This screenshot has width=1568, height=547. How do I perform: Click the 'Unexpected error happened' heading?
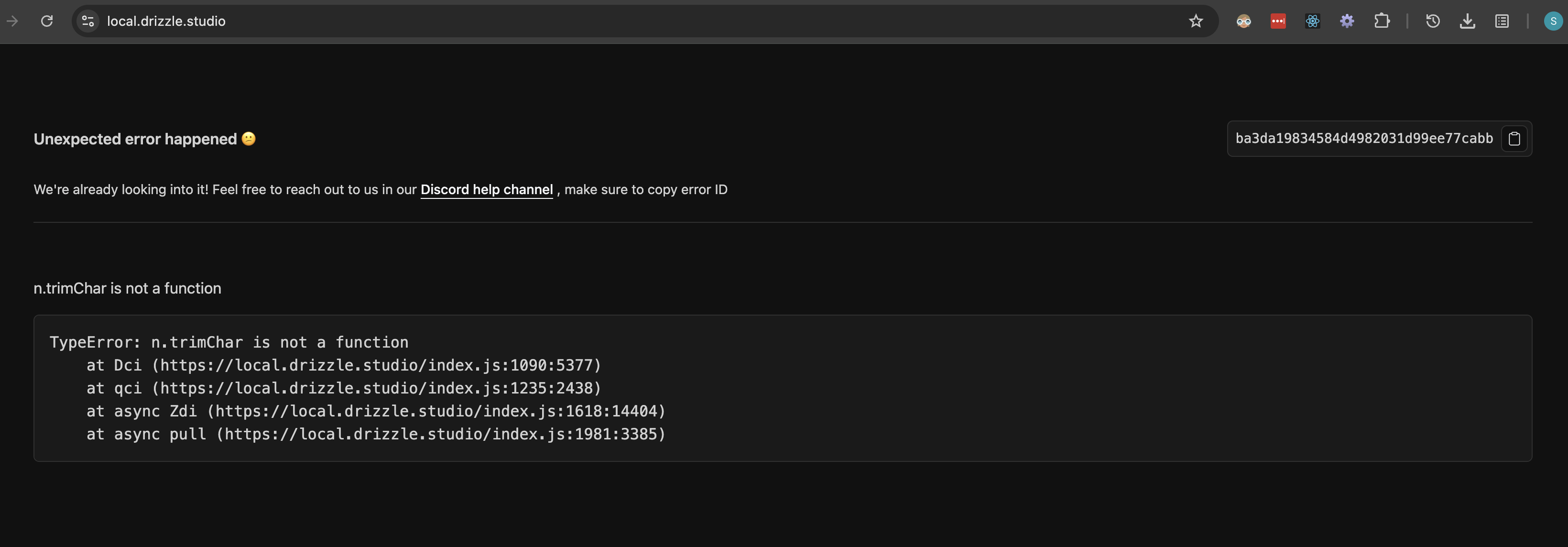[135, 140]
